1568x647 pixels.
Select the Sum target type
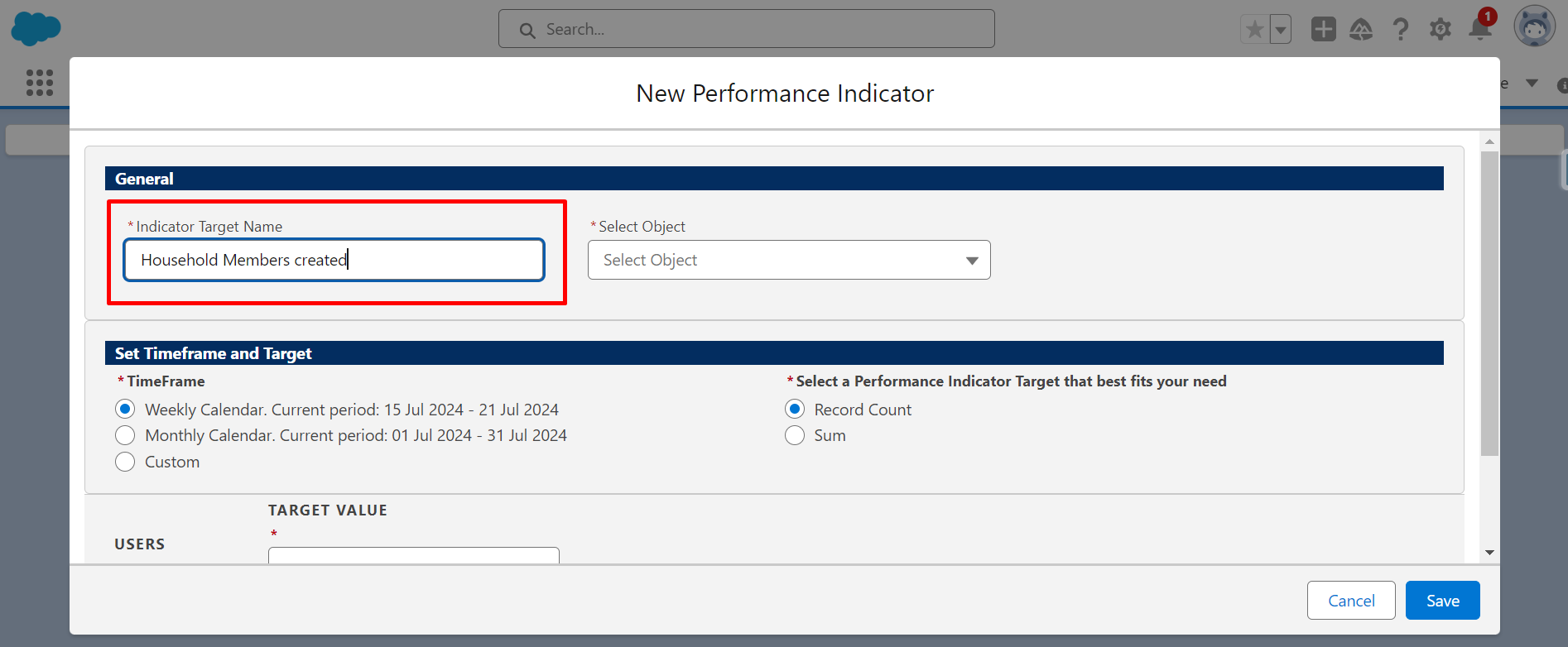(795, 435)
